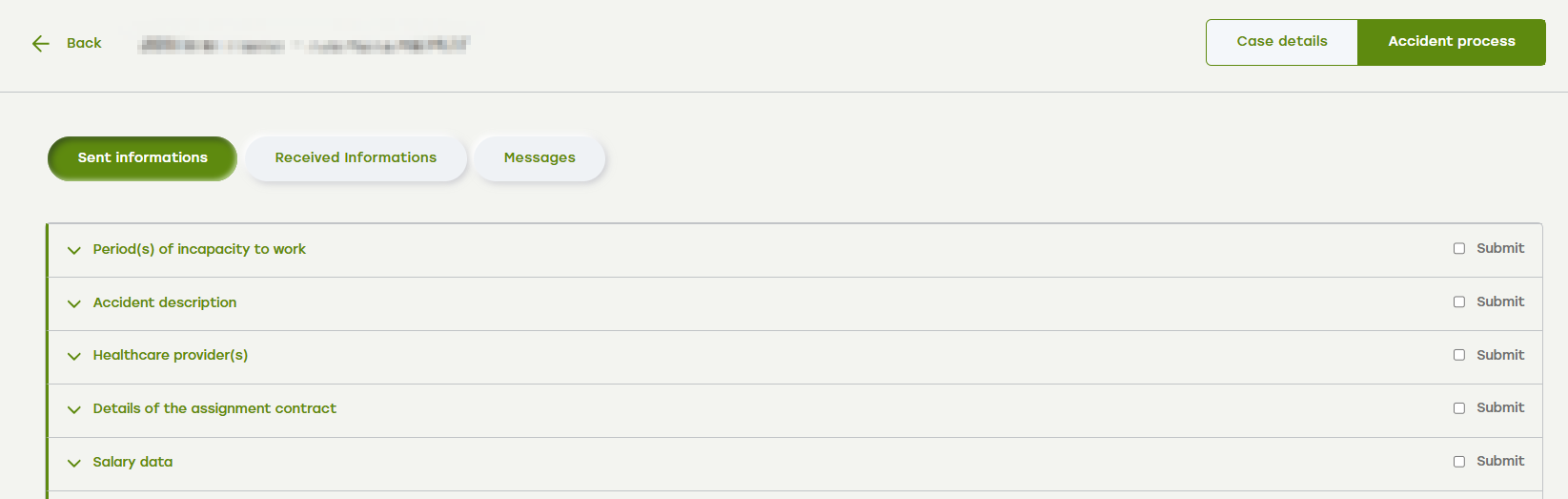Open Case details view

tap(1282, 42)
